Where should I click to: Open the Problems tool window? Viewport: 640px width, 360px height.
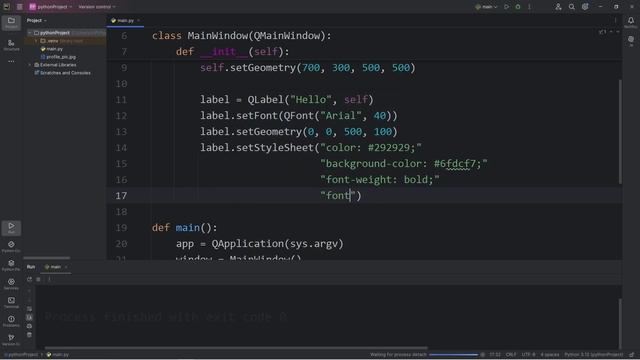pyautogui.click(x=11, y=321)
